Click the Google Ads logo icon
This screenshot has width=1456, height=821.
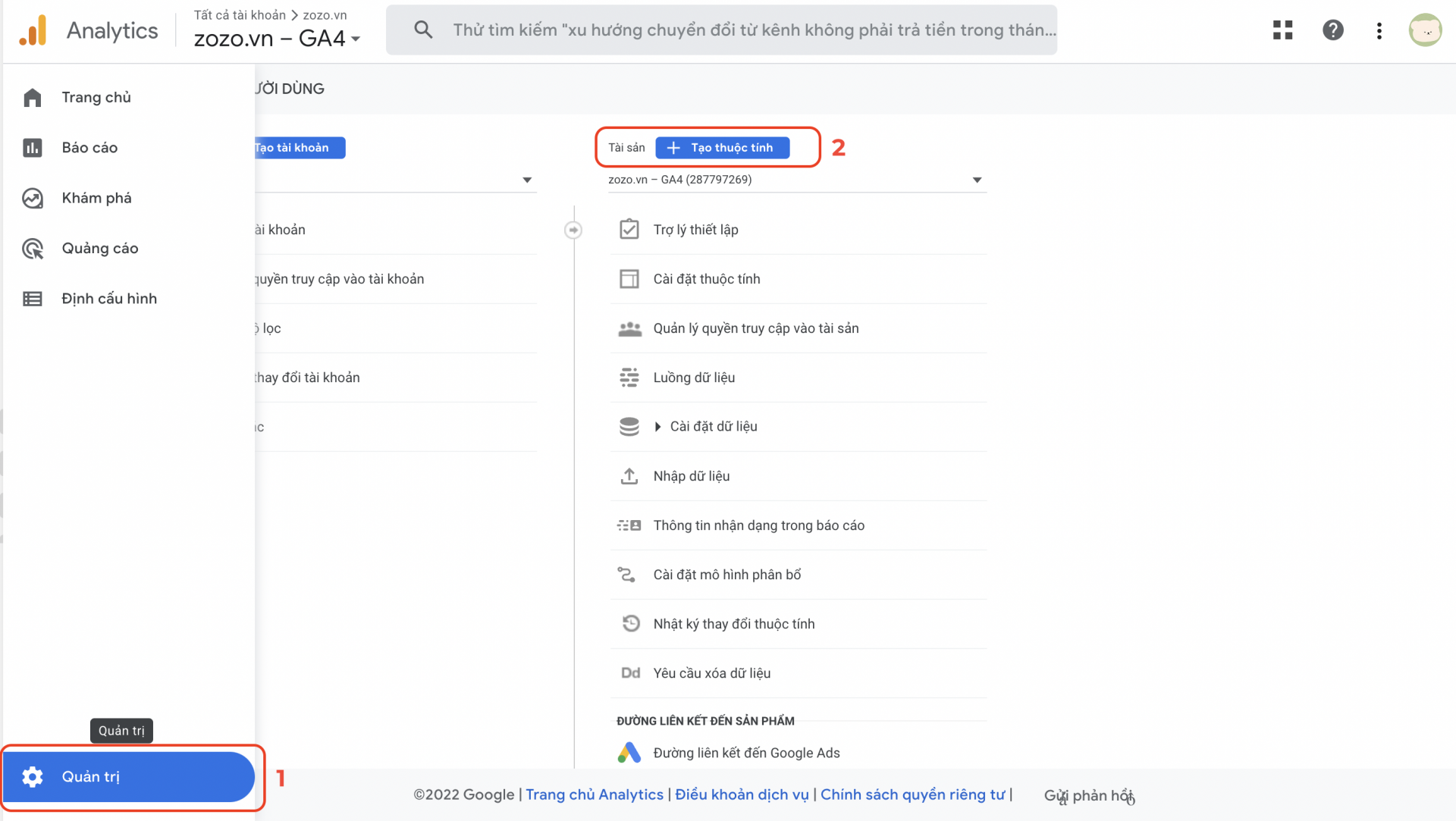pos(629,753)
